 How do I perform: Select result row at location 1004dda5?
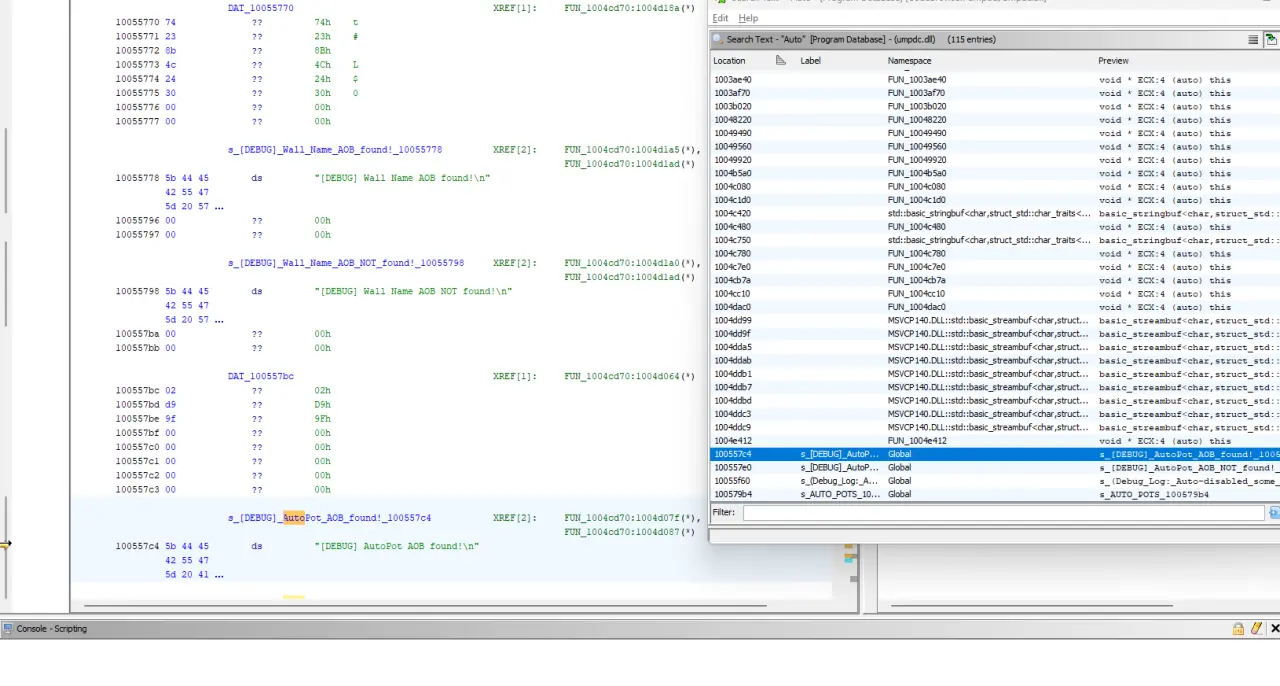coord(995,347)
